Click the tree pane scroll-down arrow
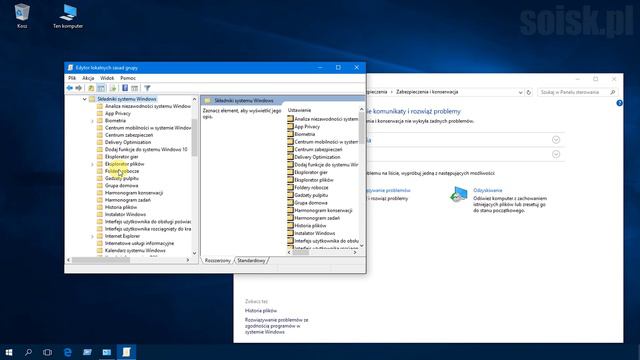Screen dimensions: 640x360 194,253
